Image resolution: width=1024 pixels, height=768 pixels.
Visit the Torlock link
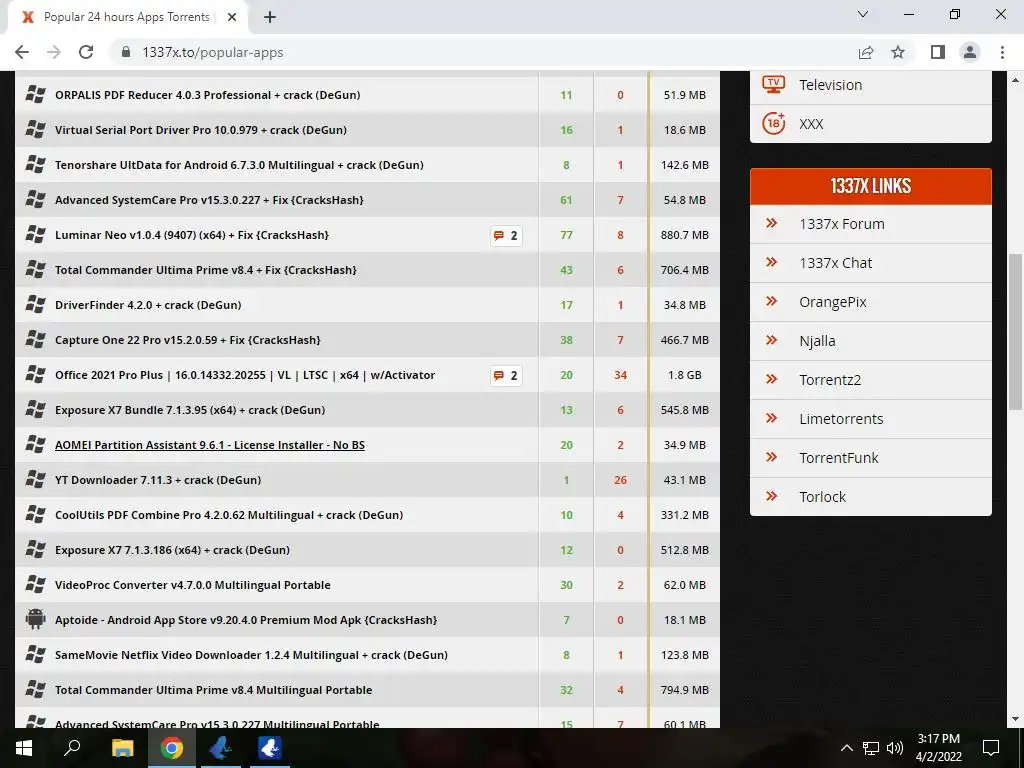[x=822, y=497]
